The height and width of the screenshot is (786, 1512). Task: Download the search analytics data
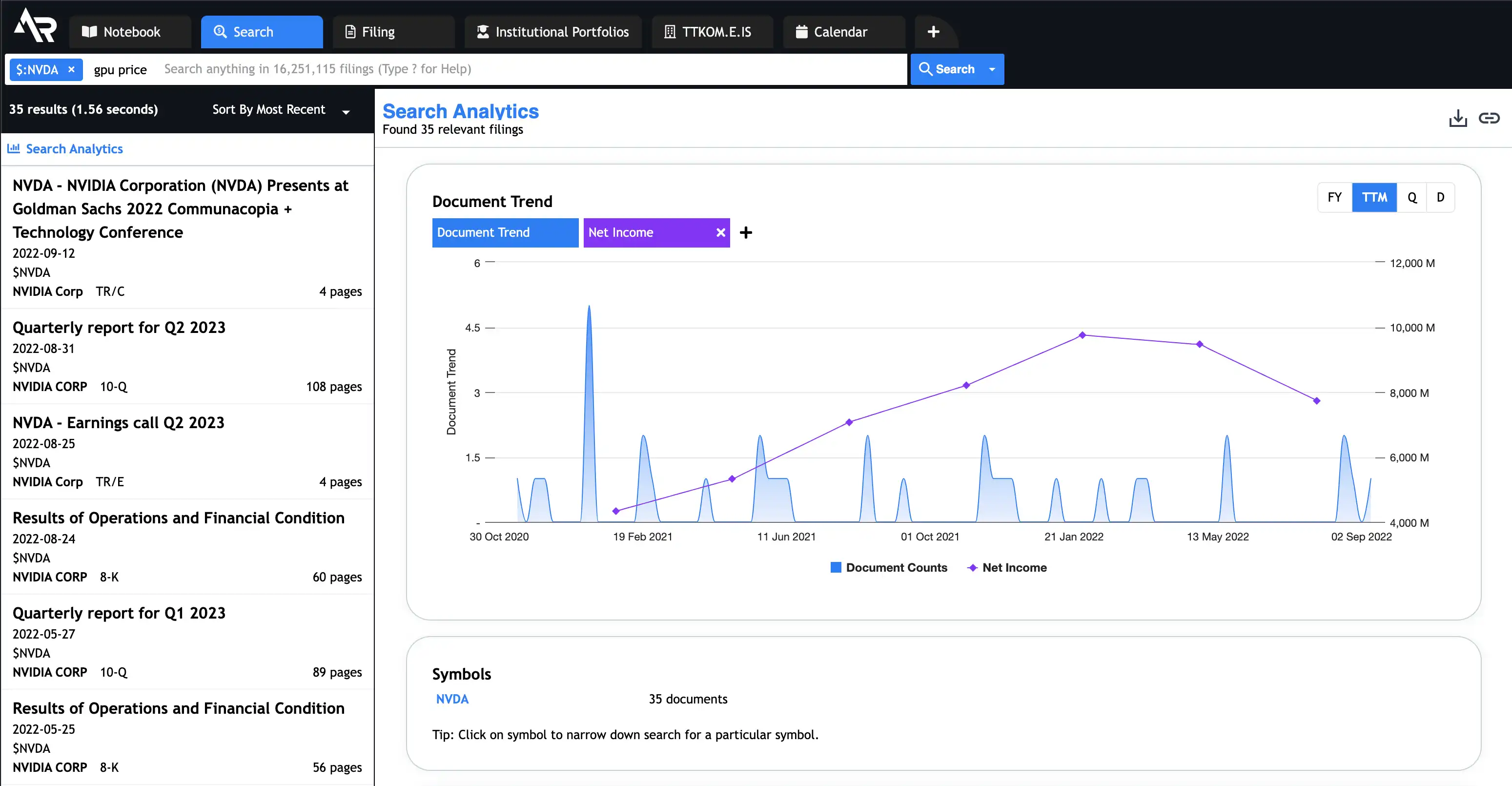click(1457, 118)
